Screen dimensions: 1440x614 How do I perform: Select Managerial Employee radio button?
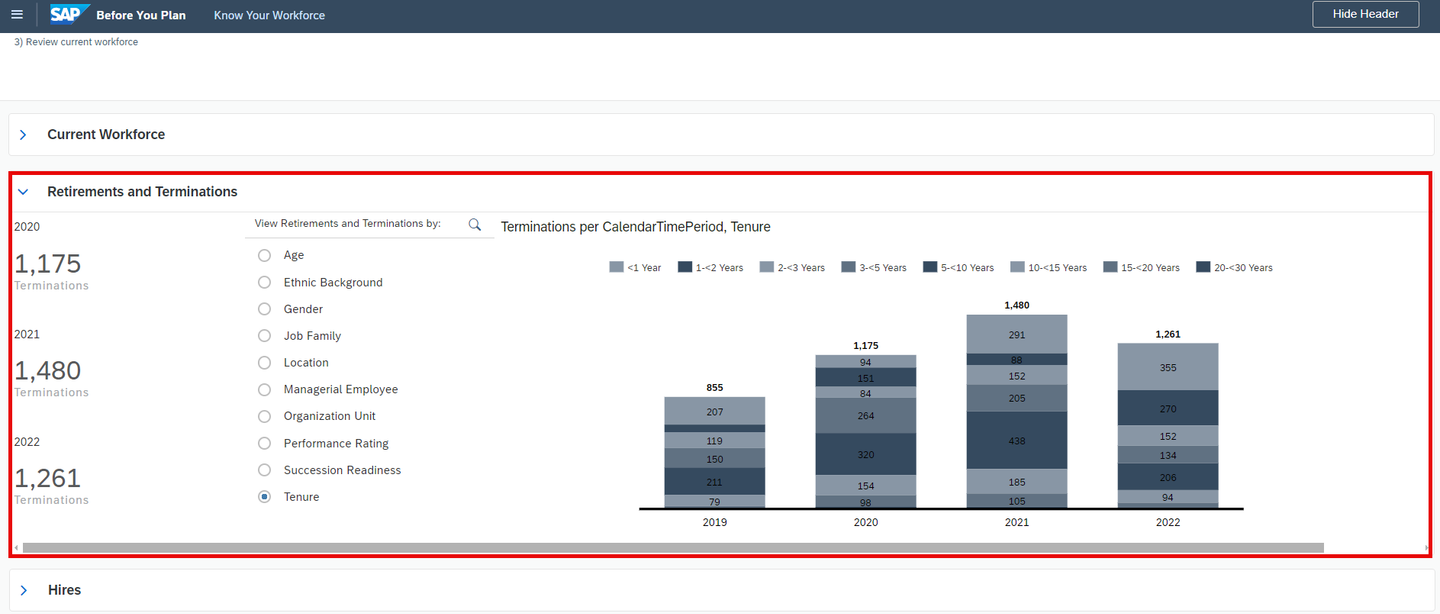point(265,389)
